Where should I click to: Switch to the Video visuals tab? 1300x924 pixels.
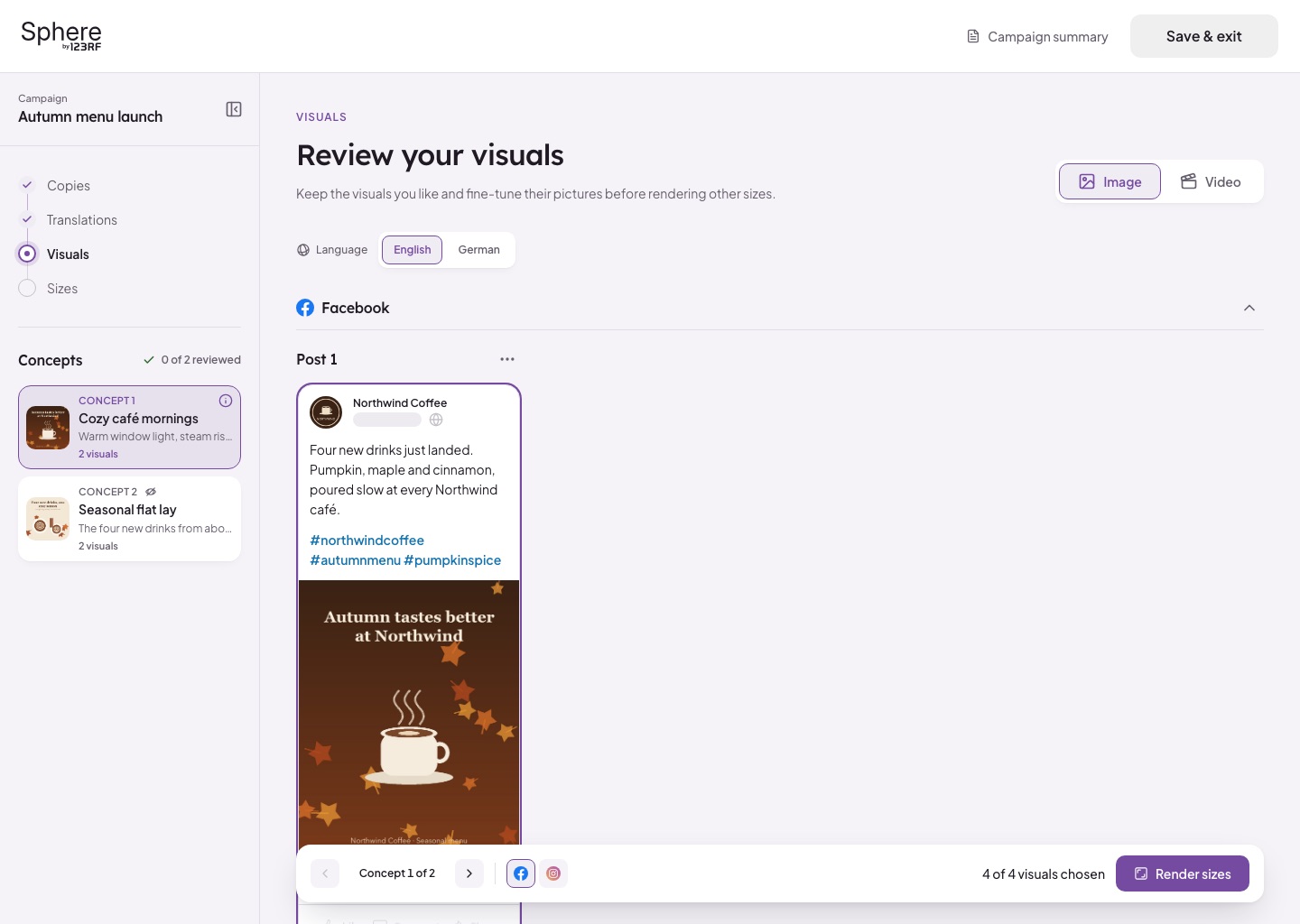[1212, 181]
